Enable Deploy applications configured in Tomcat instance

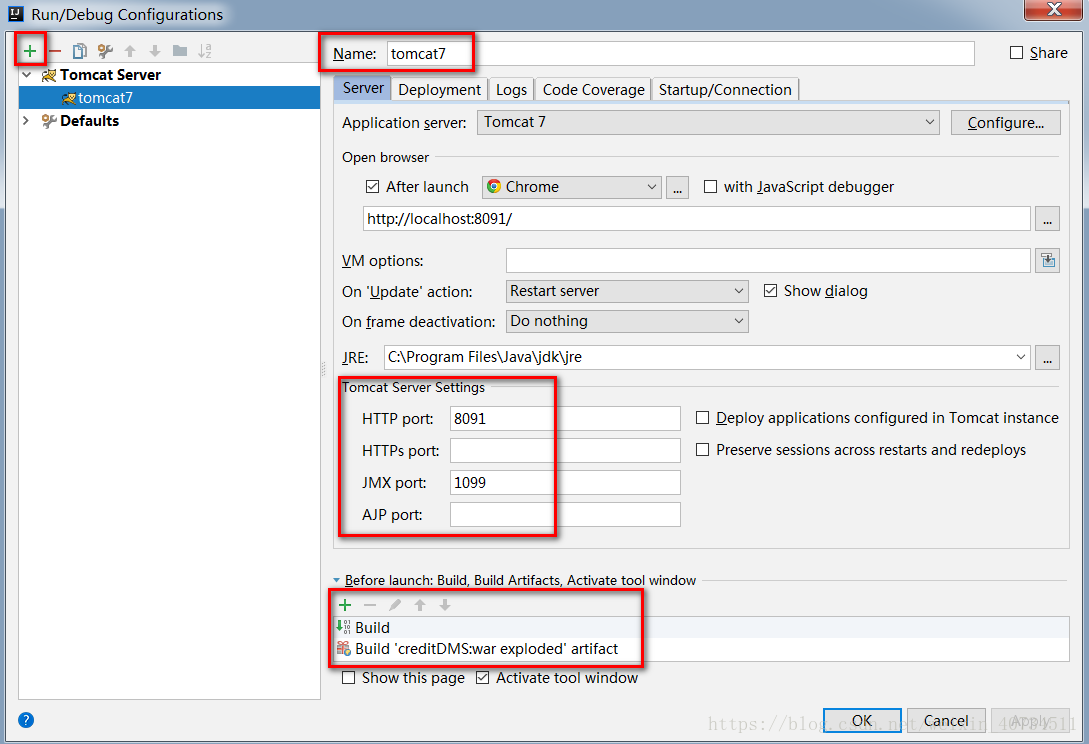[702, 418]
